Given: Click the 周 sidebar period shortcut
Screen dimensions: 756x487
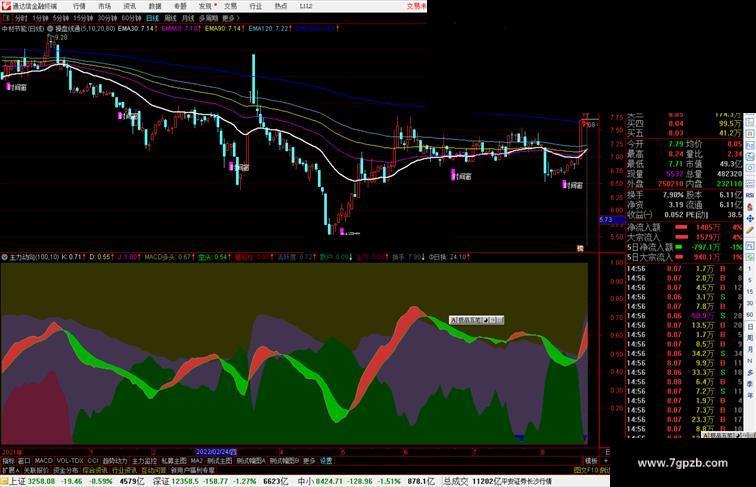Looking at the screenshot, I should [750, 338].
